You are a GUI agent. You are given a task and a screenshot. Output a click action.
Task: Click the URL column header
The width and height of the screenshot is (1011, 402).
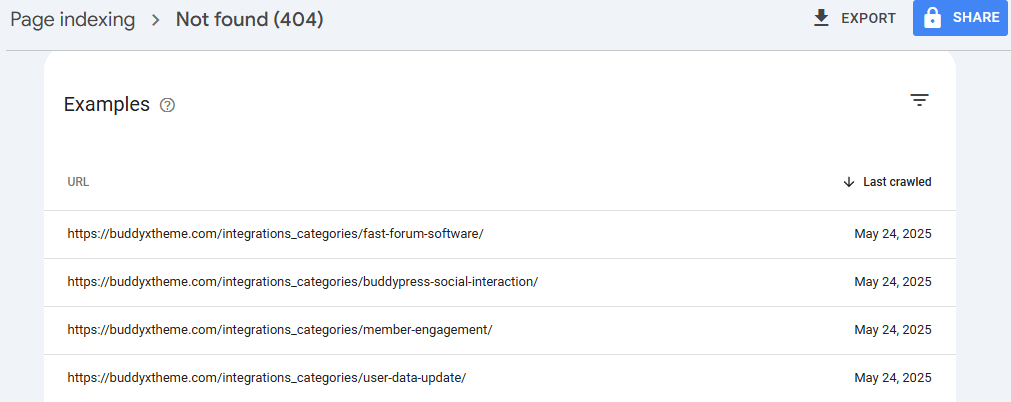tap(78, 182)
